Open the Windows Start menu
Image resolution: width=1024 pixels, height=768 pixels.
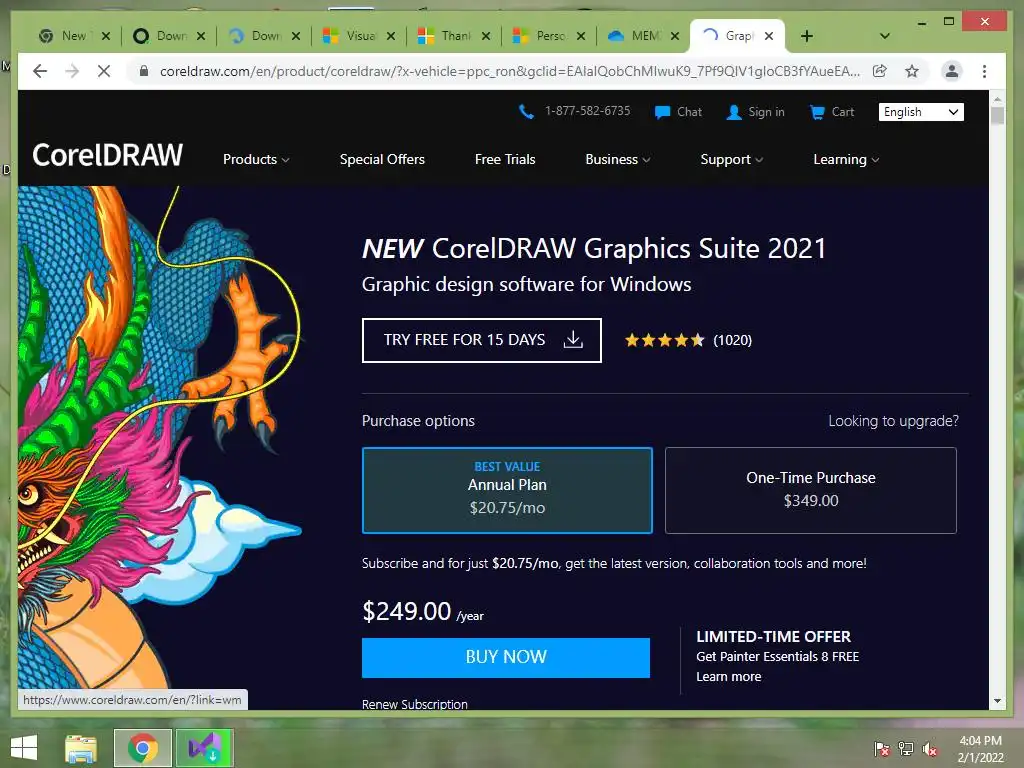point(24,748)
